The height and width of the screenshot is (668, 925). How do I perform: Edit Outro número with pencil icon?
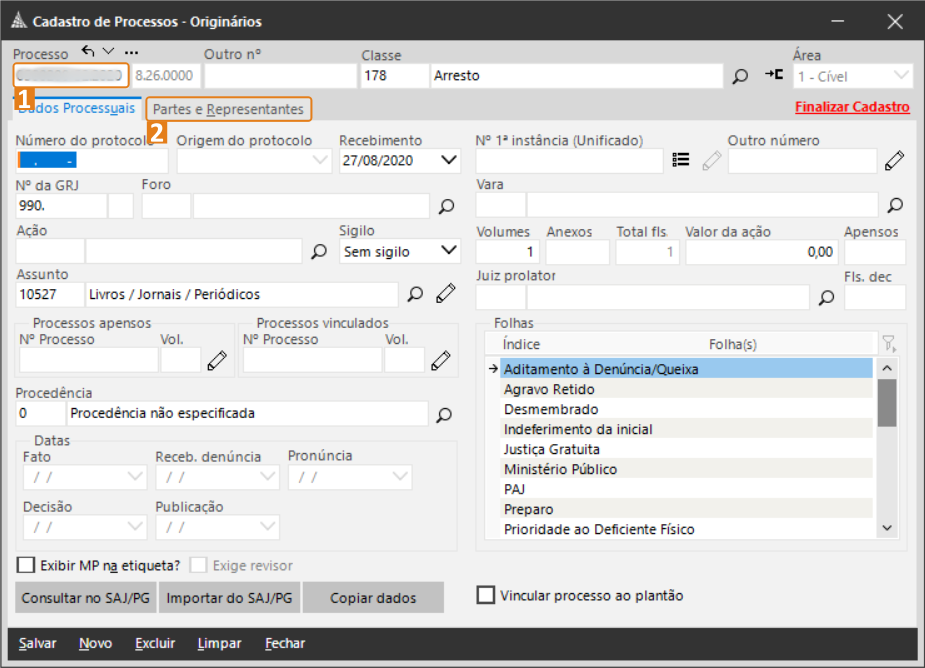(894, 160)
